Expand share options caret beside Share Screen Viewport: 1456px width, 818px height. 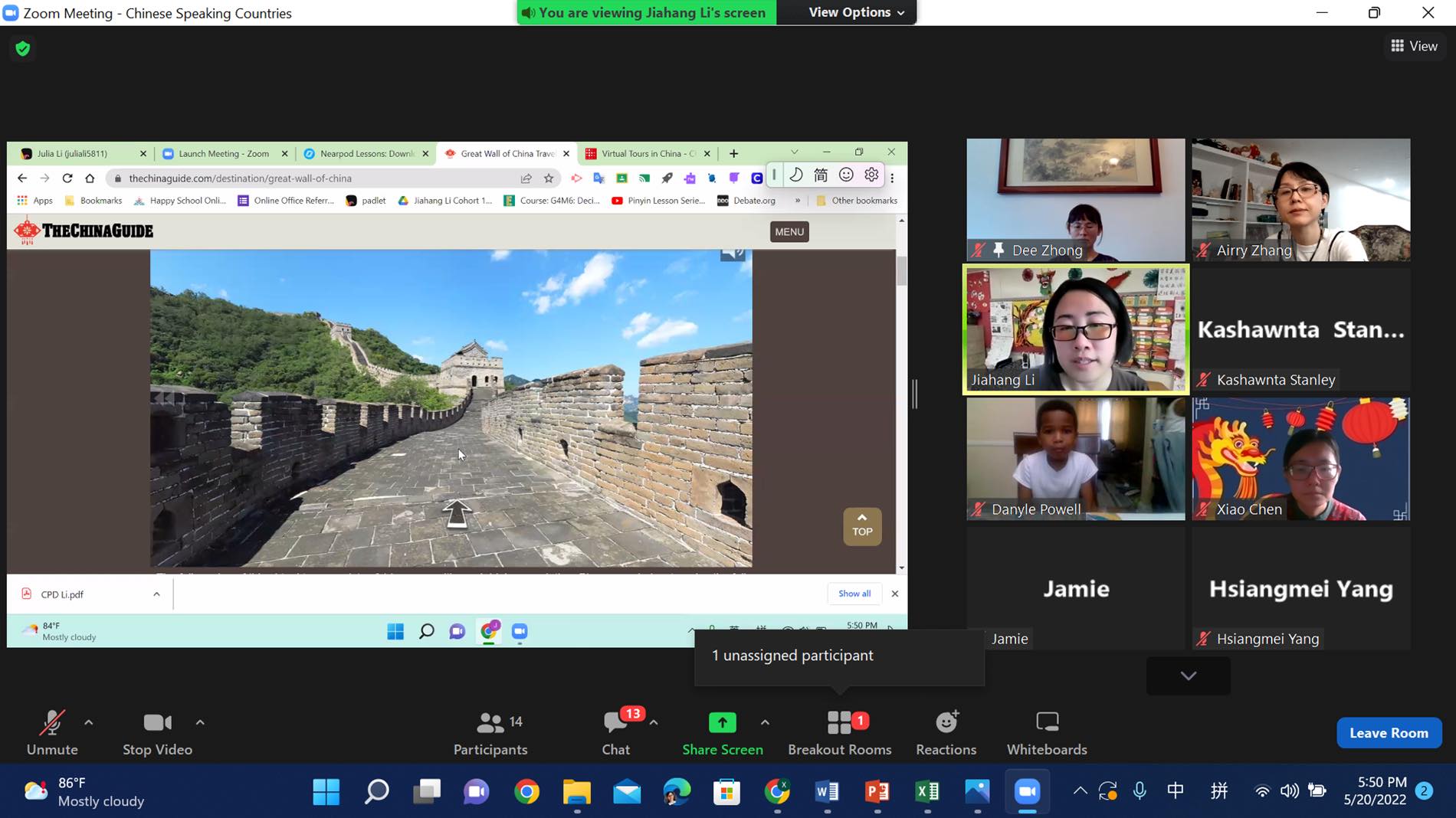coord(765,722)
